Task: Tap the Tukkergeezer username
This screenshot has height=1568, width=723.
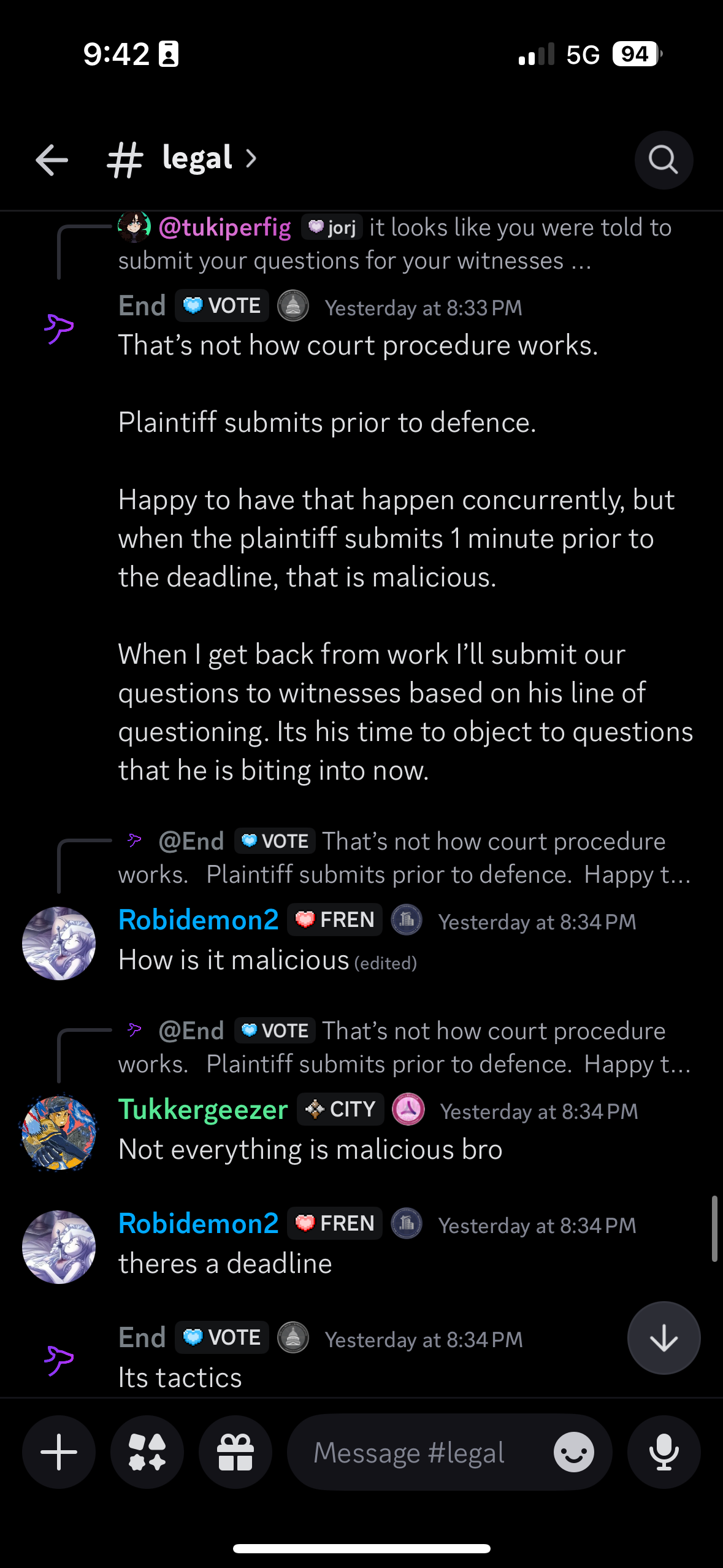Action: coord(203,1110)
